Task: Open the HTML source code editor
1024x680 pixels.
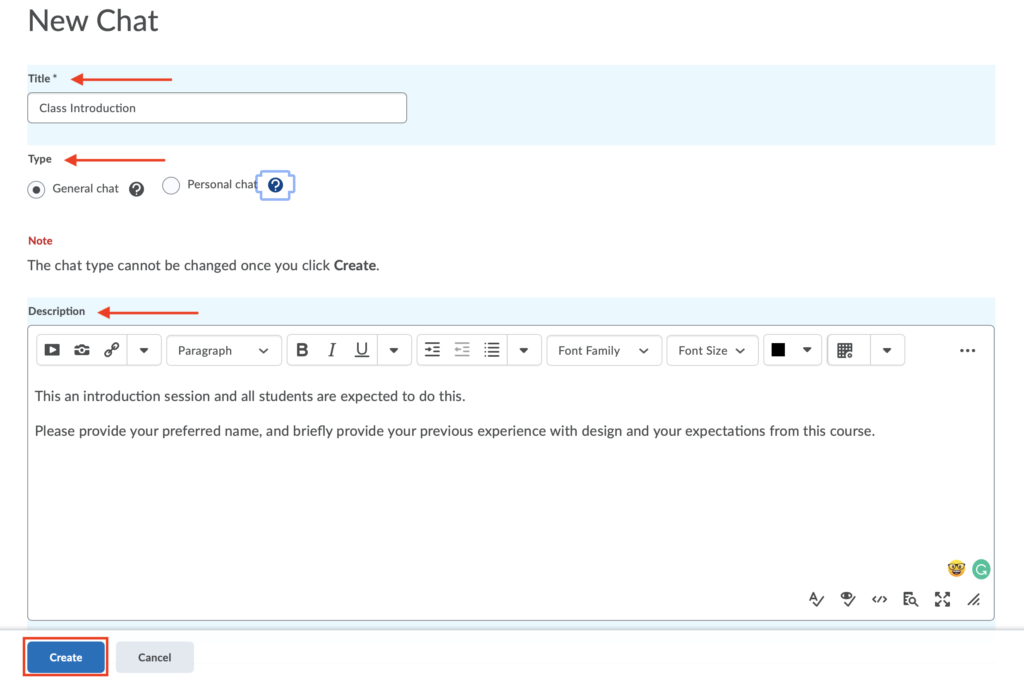Action: (880, 599)
